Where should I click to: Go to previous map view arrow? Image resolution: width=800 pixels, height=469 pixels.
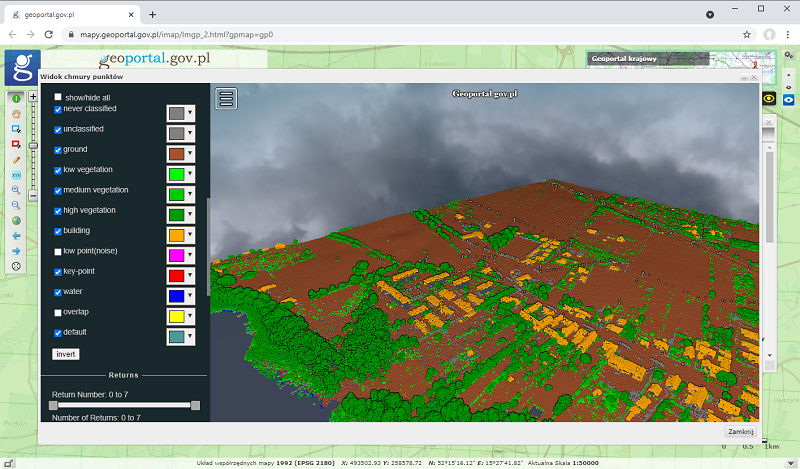pos(16,235)
